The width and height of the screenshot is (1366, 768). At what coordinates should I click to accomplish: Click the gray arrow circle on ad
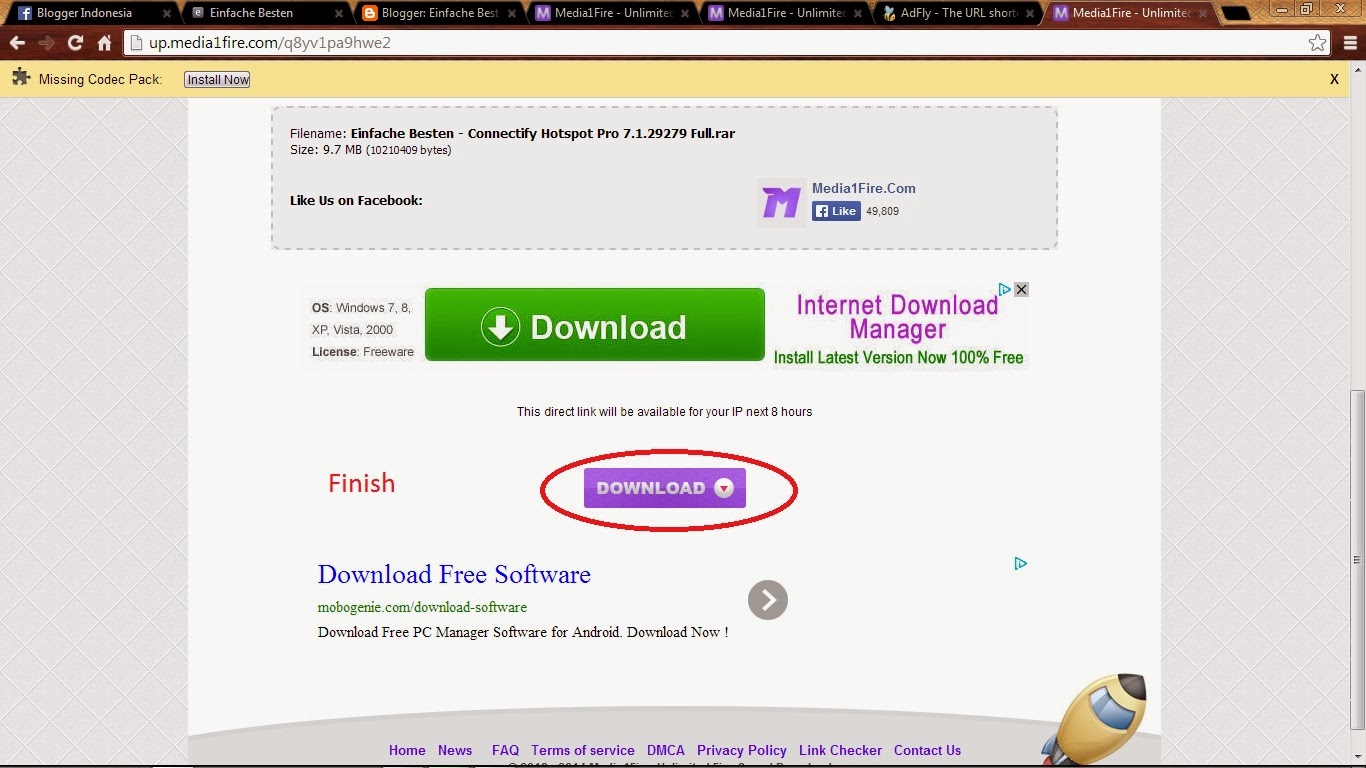(768, 600)
